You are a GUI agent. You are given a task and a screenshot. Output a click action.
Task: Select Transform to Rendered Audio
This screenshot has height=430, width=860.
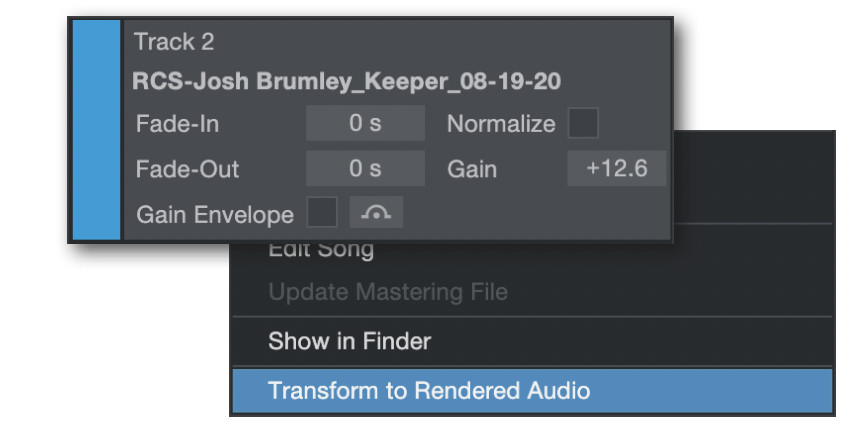(x=533, y=391)
